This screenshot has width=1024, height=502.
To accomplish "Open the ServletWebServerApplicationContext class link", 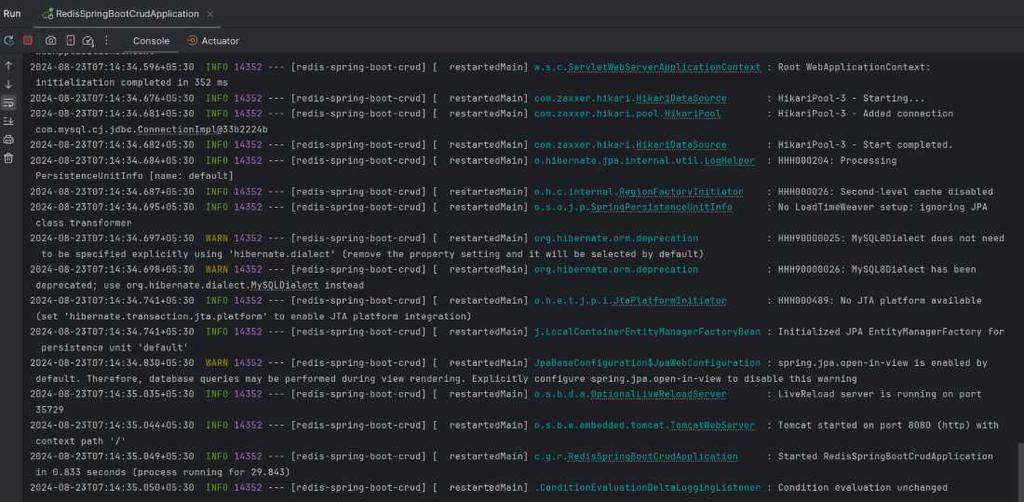I will (664, 67).
